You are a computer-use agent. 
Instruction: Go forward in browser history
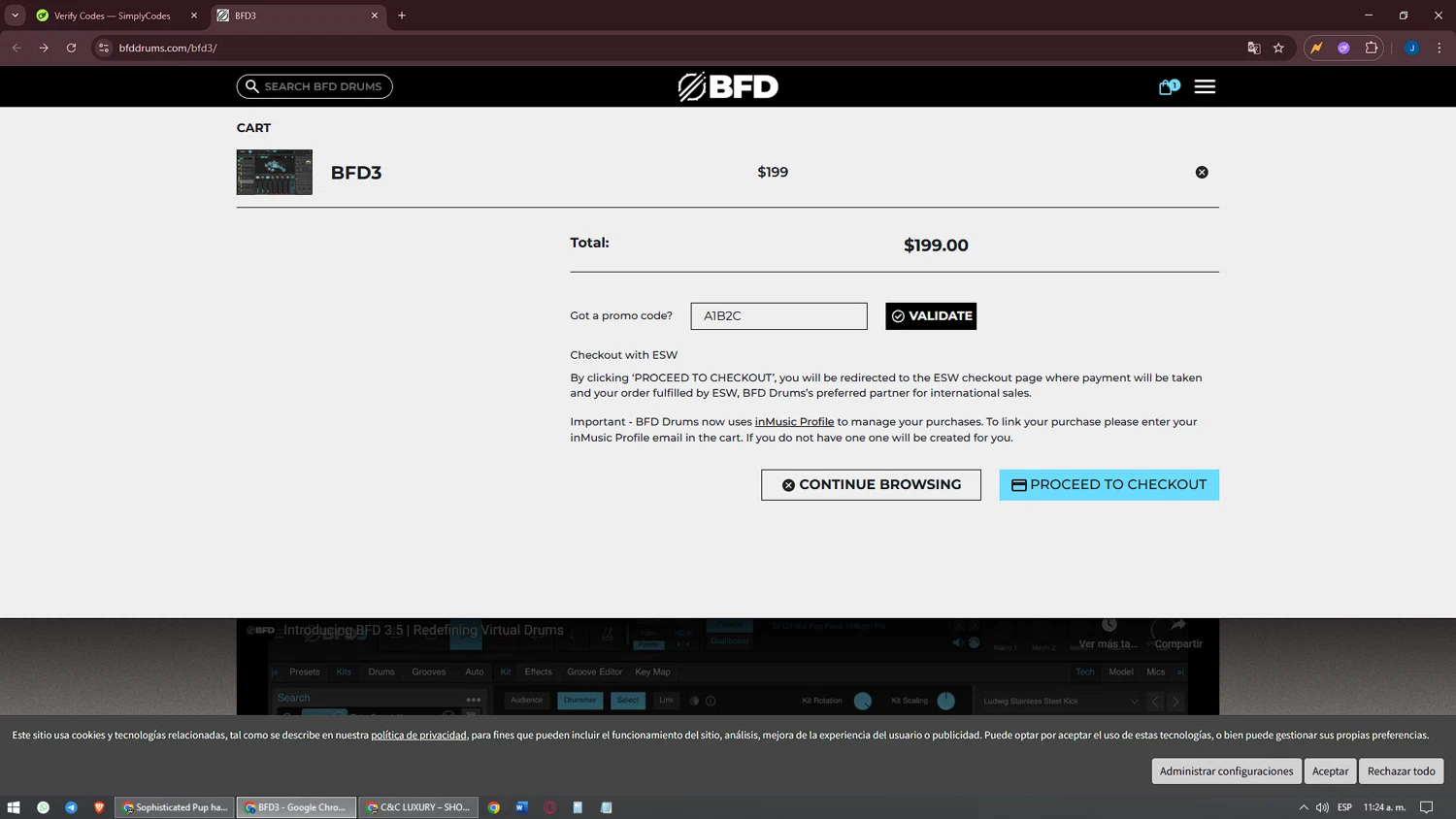pos(44,48)
